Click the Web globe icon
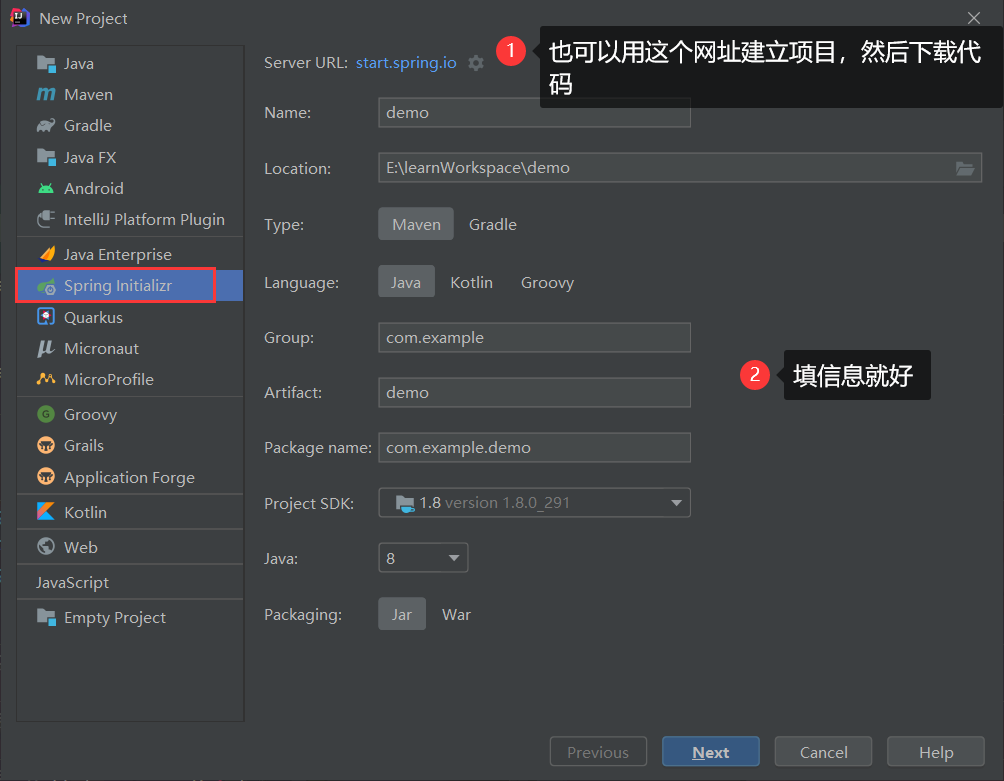 46,547
